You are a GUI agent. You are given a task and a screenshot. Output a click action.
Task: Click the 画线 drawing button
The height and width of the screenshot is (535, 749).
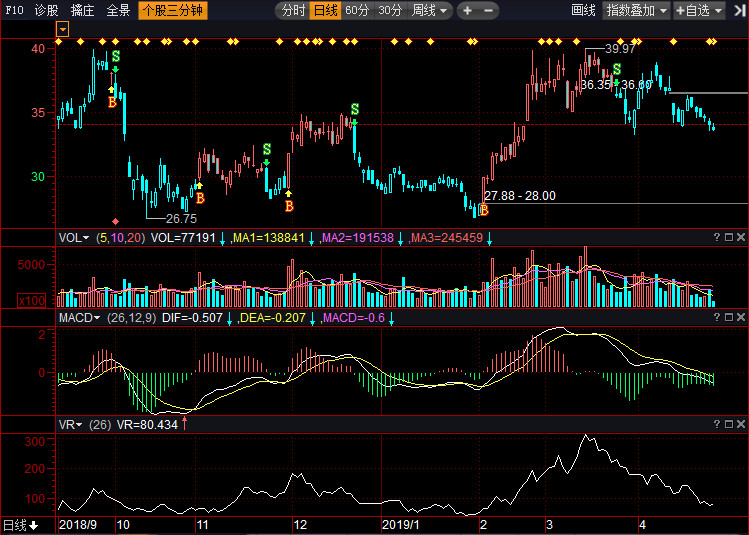pos(583,10)
